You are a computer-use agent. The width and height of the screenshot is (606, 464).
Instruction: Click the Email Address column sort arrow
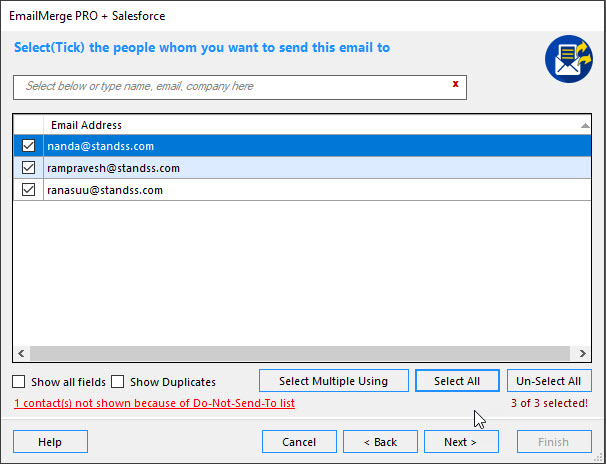585,126
